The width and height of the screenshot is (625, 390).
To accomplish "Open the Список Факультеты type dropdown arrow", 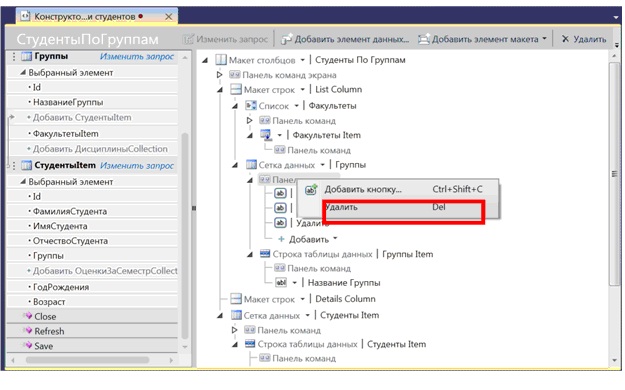I will 297,106.
